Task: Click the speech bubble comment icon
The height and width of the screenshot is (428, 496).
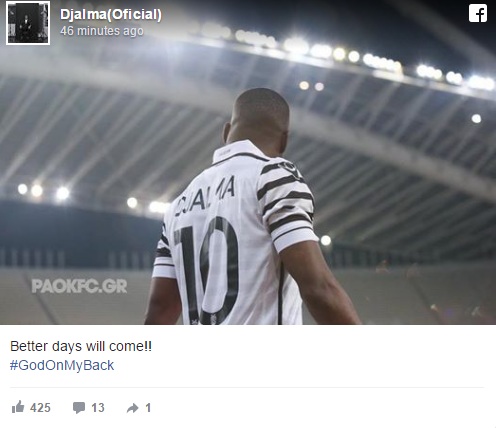Action: click(79, 408)
